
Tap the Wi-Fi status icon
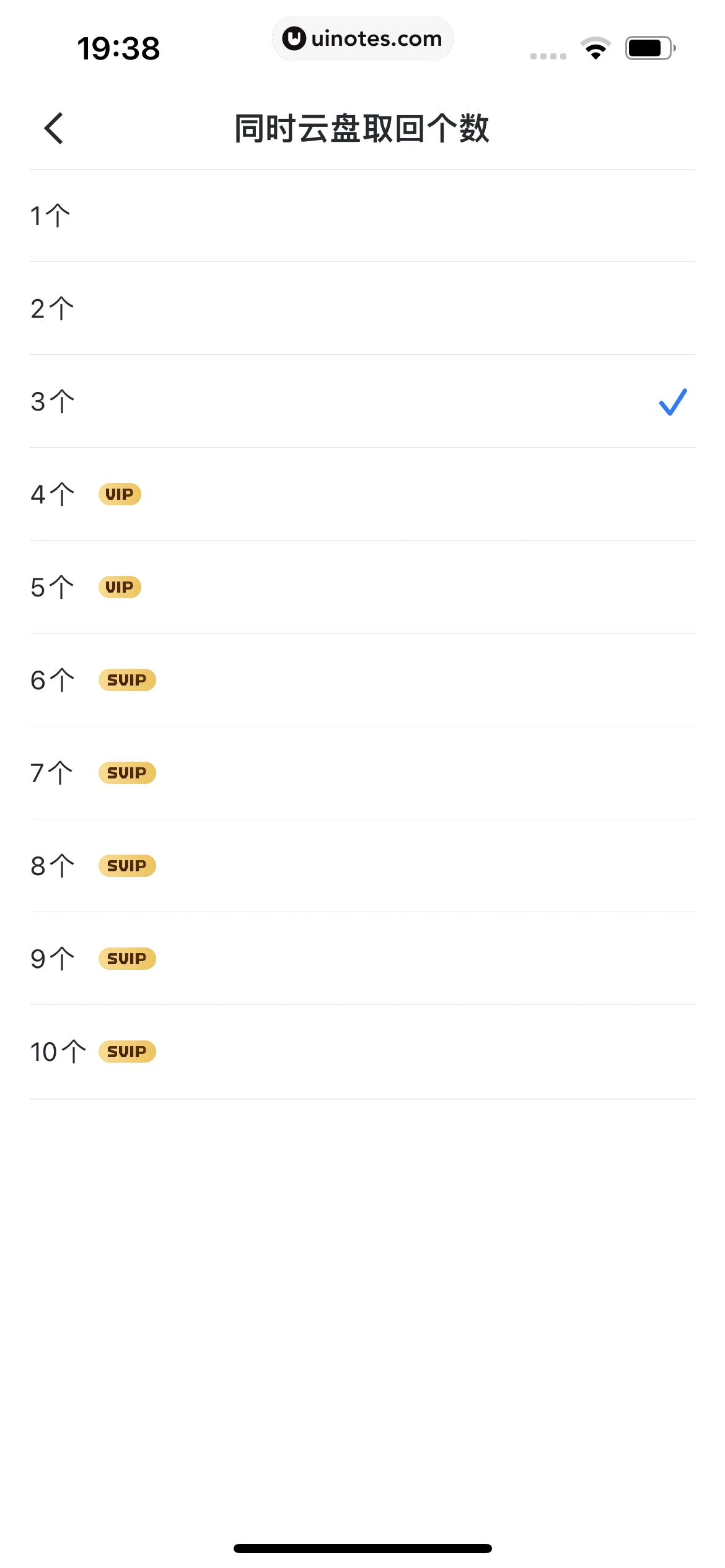pyautogui.click(x=595, y=48)
